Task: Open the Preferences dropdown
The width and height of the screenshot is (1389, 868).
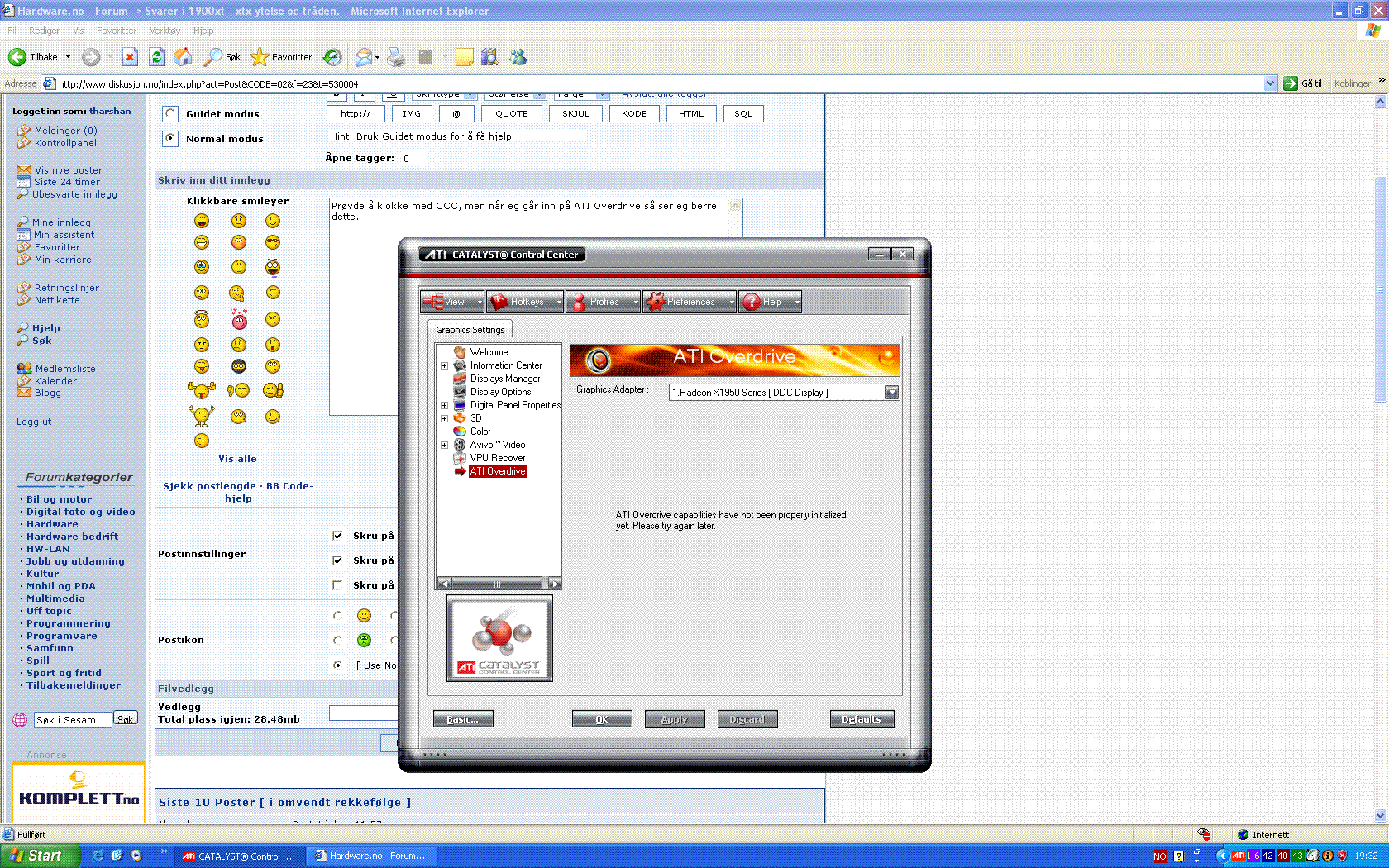Action: (690, 302)
